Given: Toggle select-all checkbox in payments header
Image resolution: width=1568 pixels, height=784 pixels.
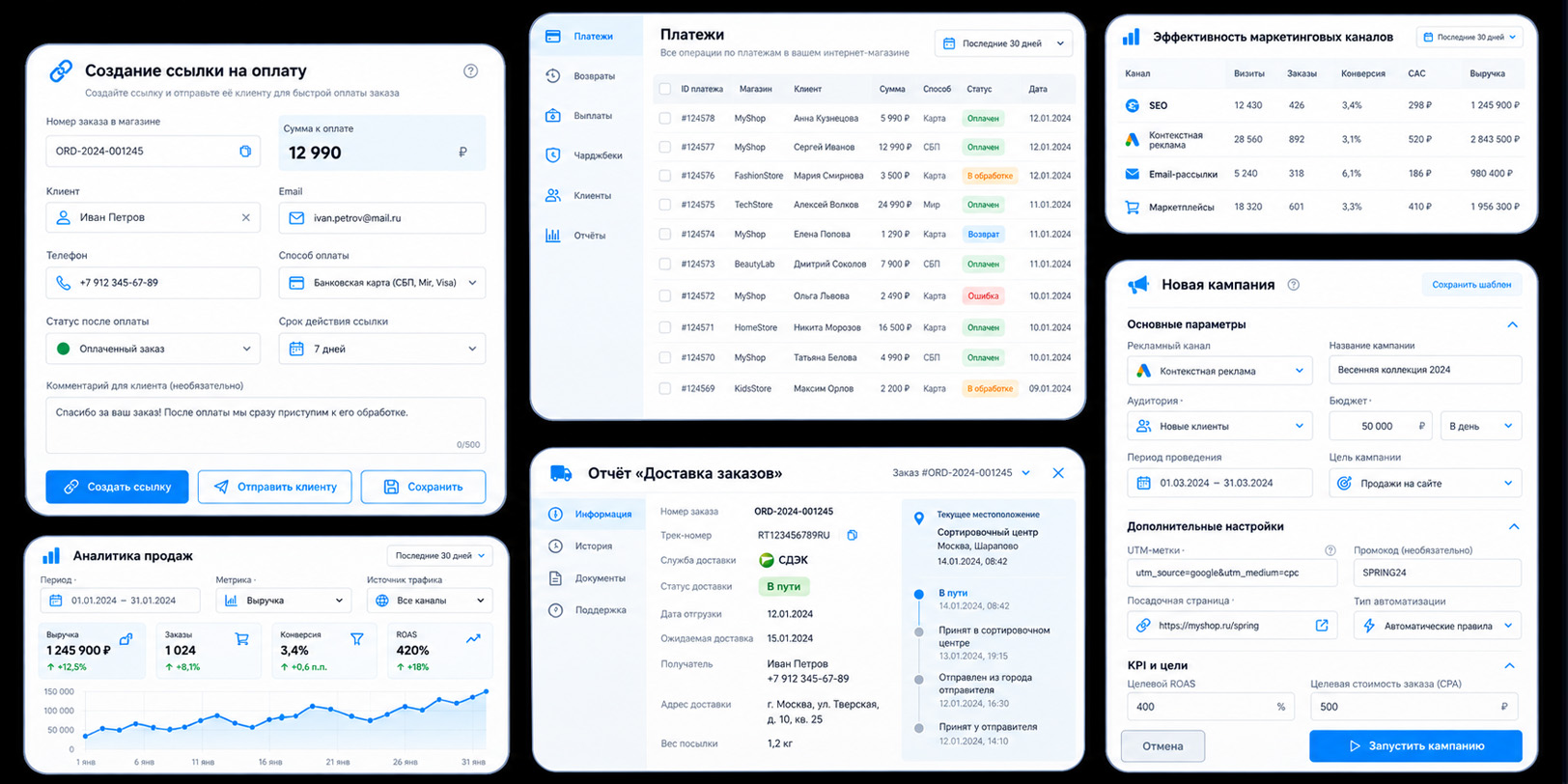Looking at the screenshot, I should 664,89.
